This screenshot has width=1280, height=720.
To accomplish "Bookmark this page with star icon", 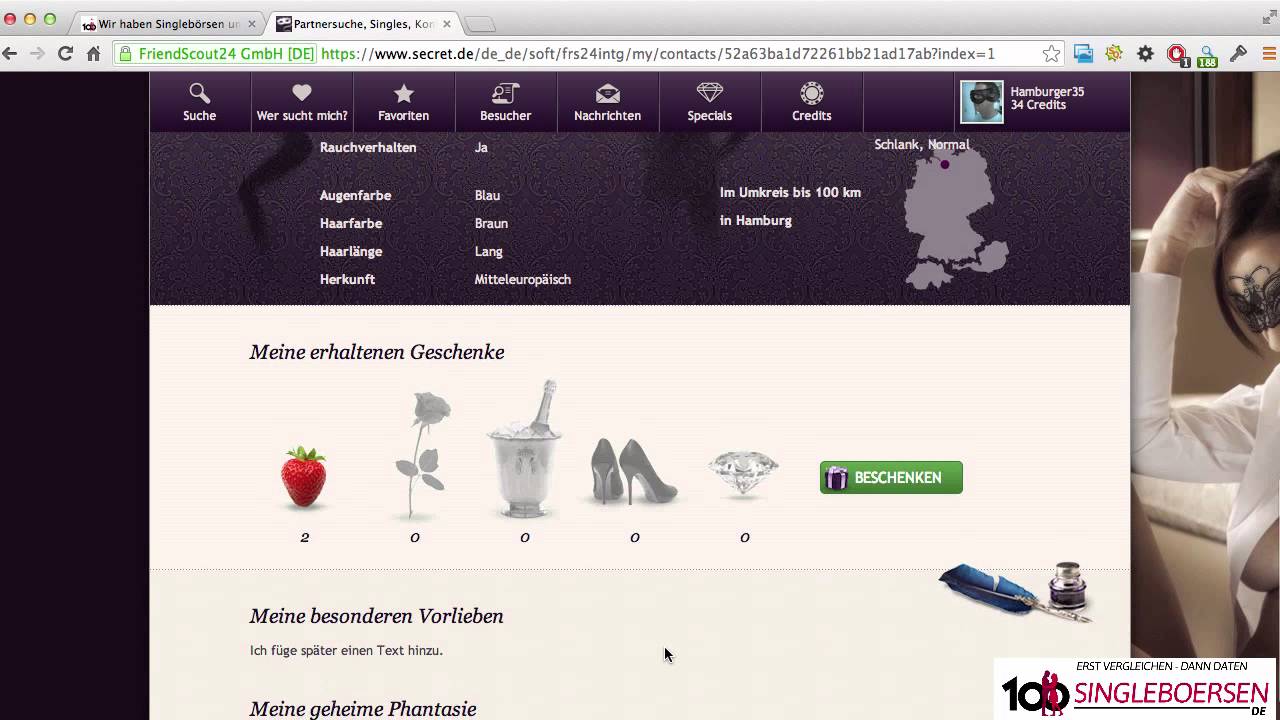I will (x=1051, y=54).
